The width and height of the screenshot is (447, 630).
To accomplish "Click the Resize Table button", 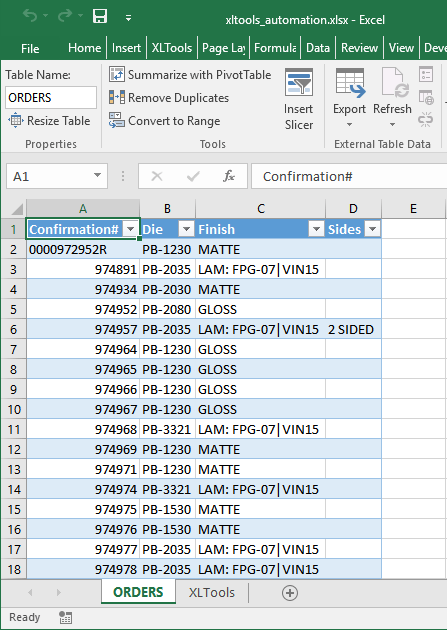I will (49, 121).
